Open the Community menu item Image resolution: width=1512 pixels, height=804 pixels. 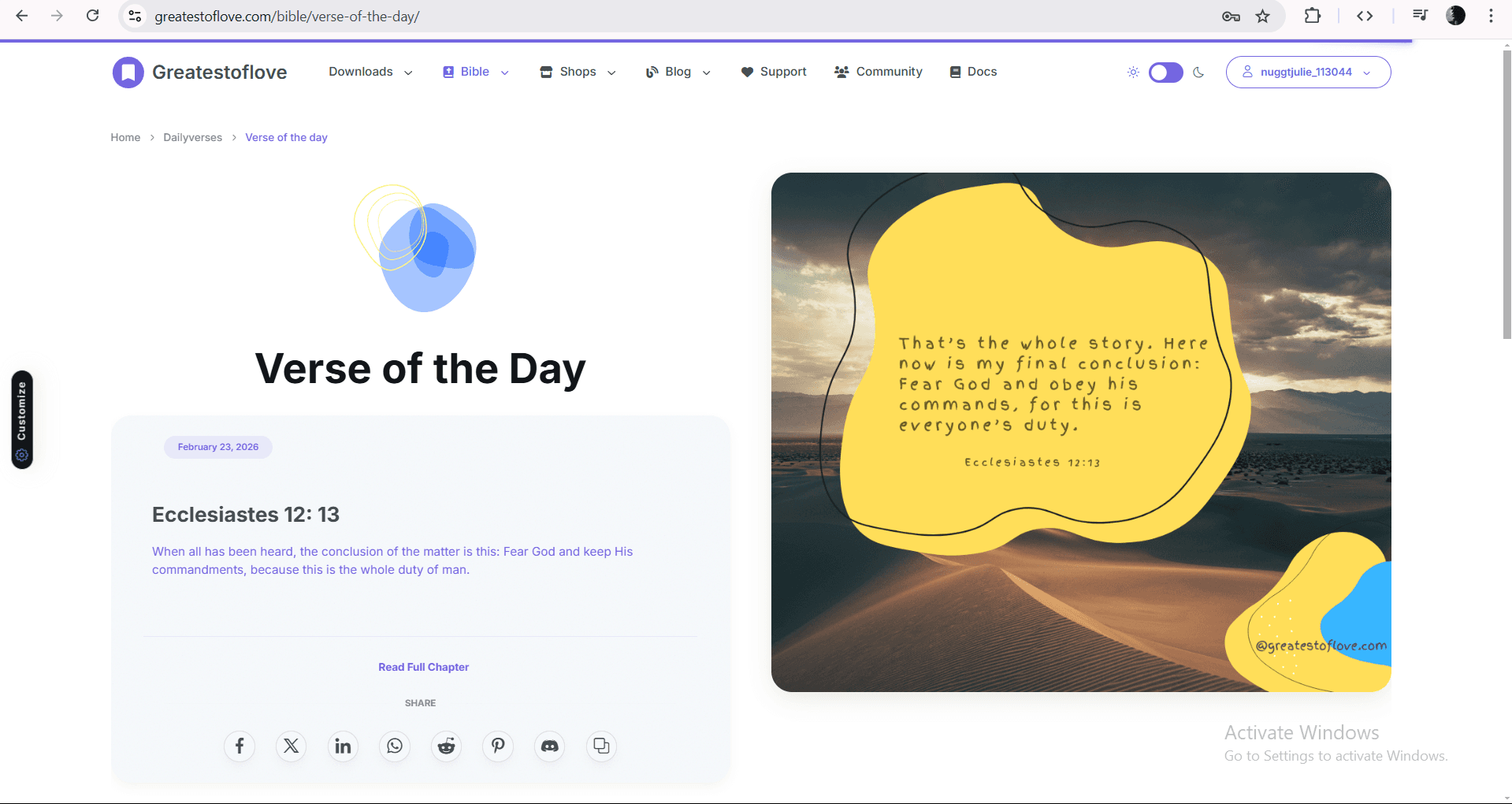pos(879,72)
